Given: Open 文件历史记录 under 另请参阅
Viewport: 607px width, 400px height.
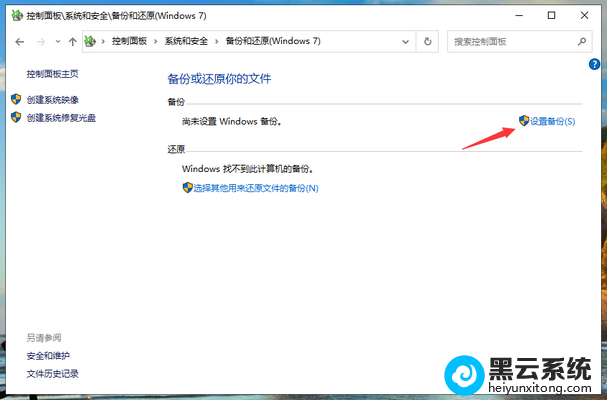Looking at the screenshot, I should [52, 374].
